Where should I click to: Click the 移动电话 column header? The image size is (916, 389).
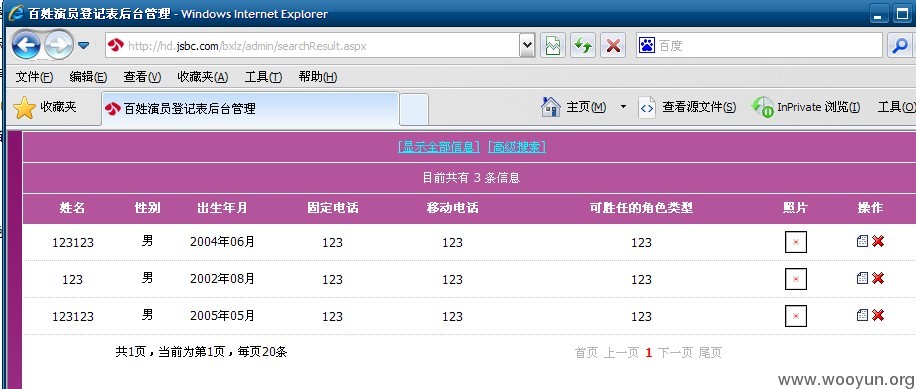click(452, 208)
